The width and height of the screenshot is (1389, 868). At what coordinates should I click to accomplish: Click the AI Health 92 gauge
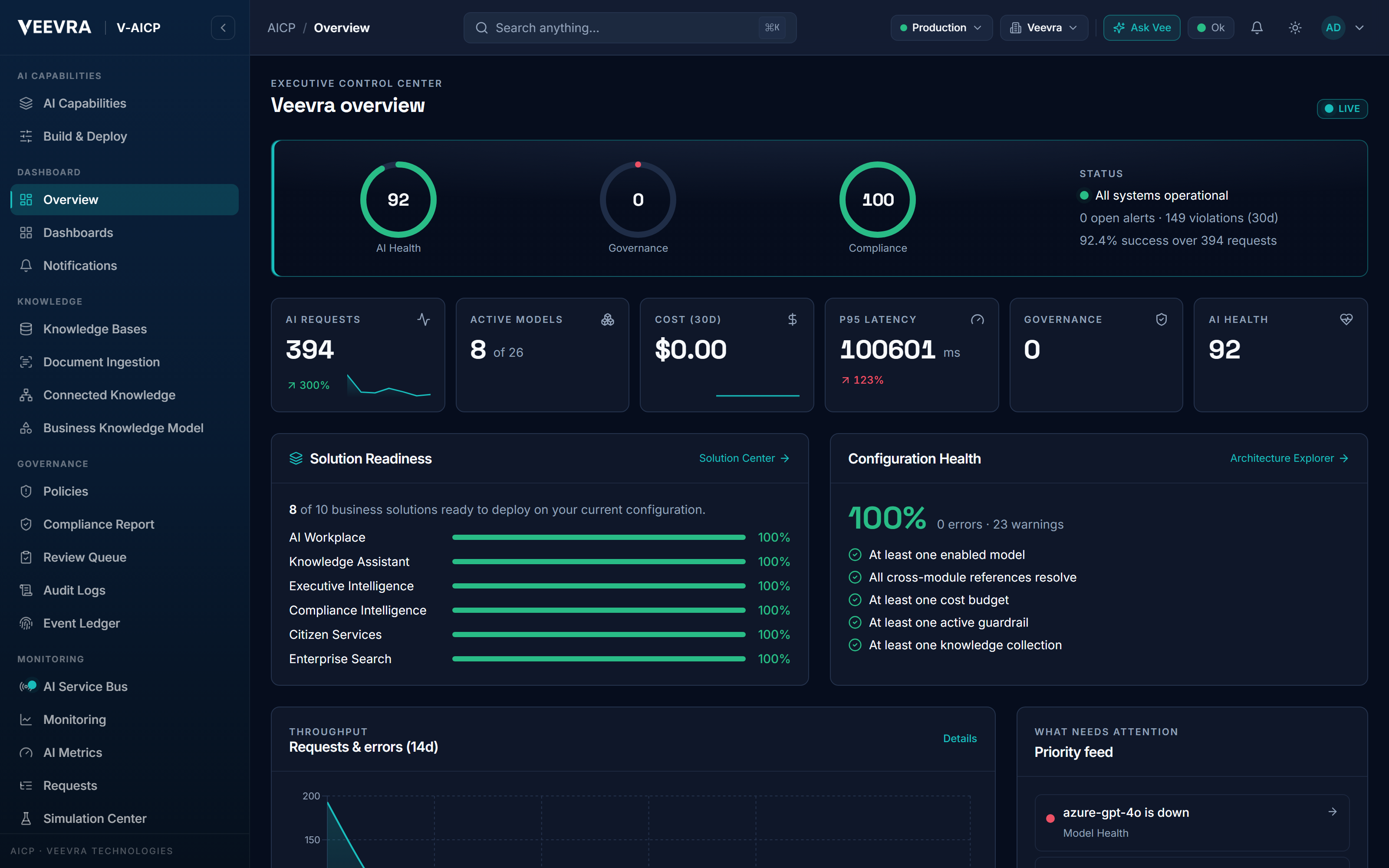click(x=398, y=200)
